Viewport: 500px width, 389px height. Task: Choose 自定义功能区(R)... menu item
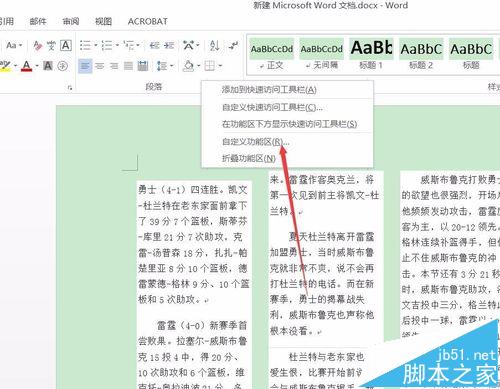coord(287,142)
